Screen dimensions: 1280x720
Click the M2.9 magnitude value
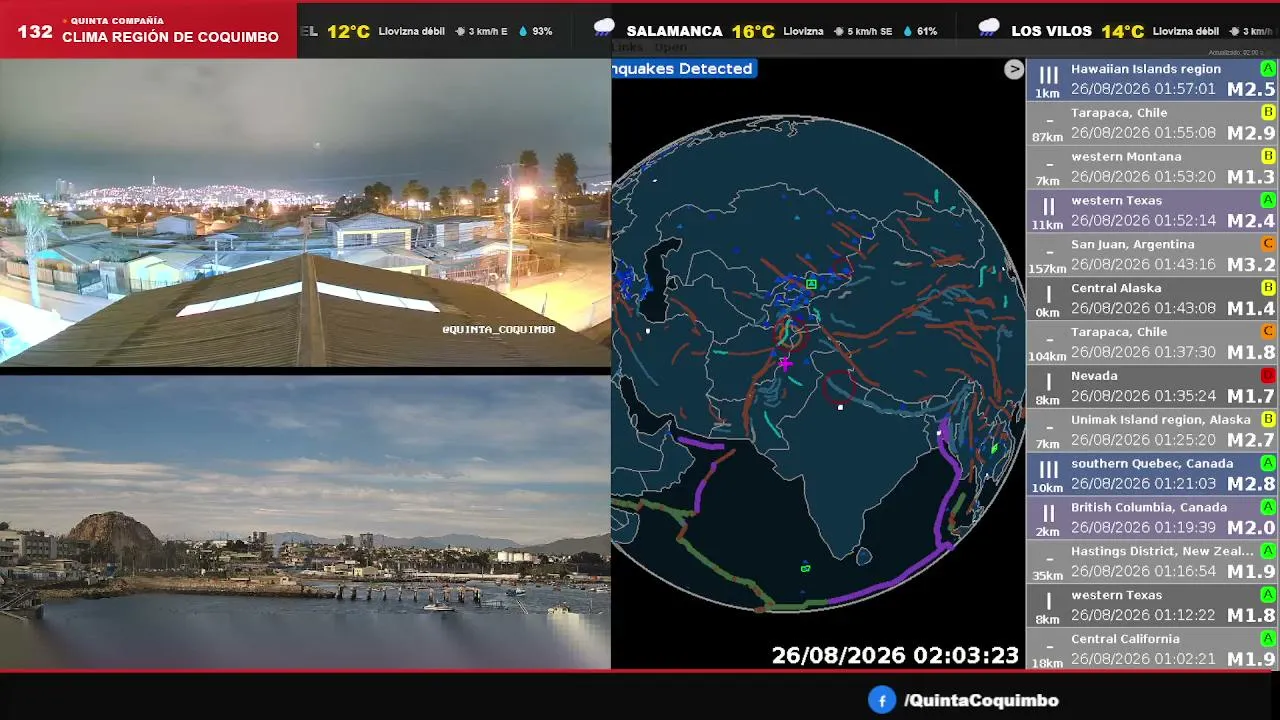1251,133
